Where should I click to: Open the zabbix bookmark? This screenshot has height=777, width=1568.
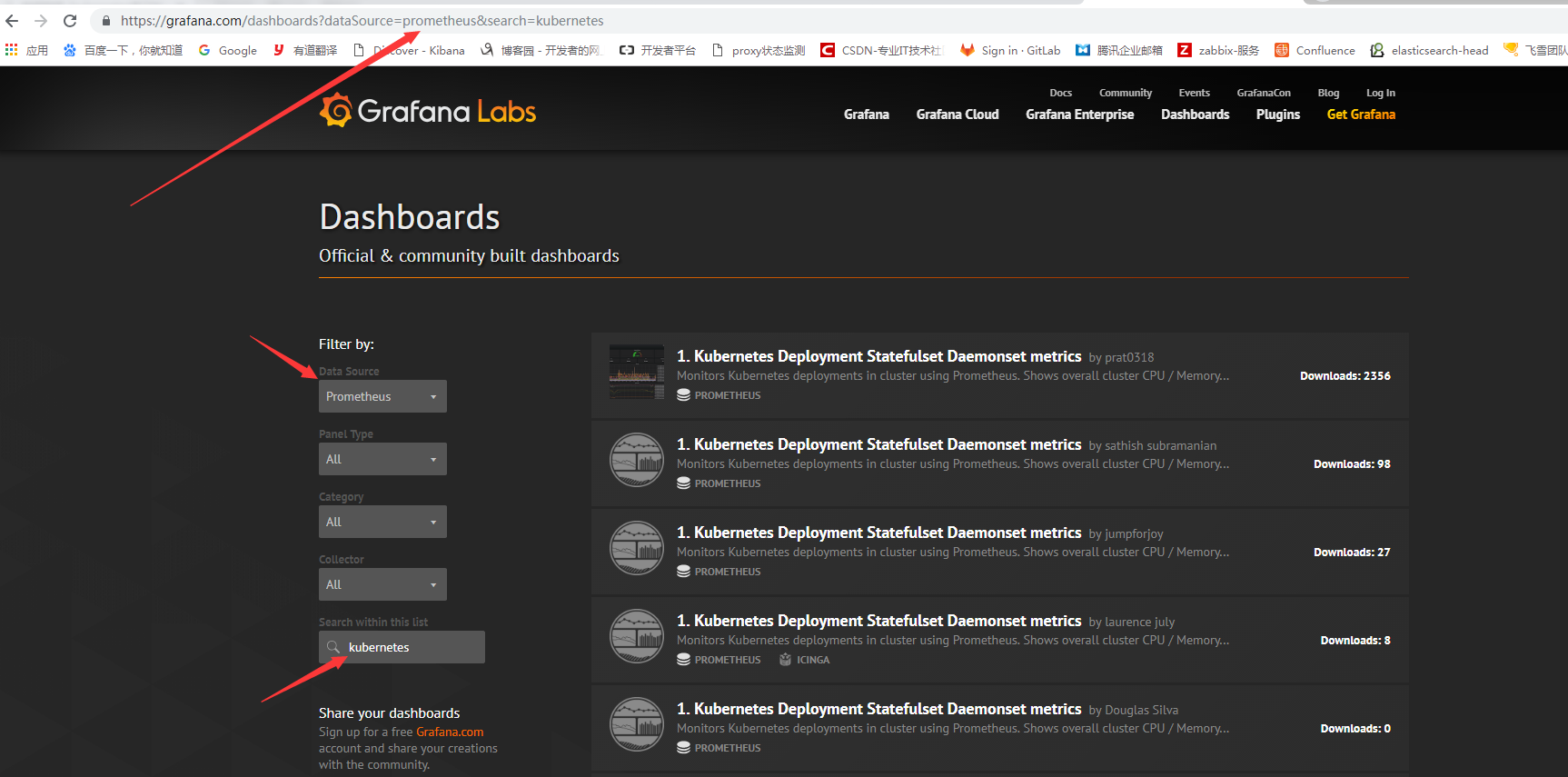tap(1218, 50)
